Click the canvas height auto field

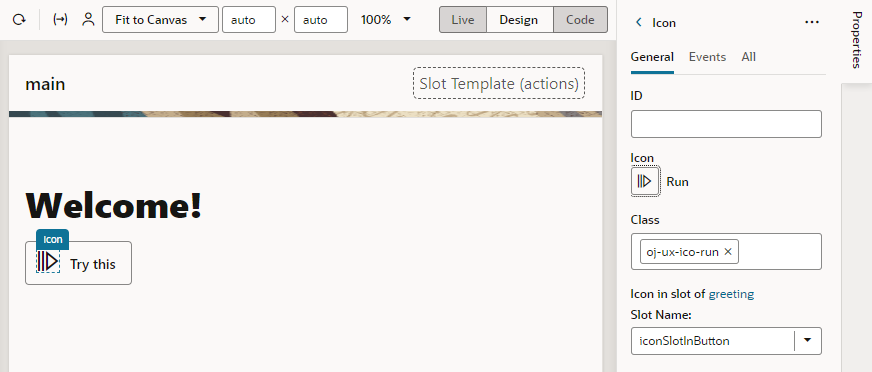tap(321, 20)
